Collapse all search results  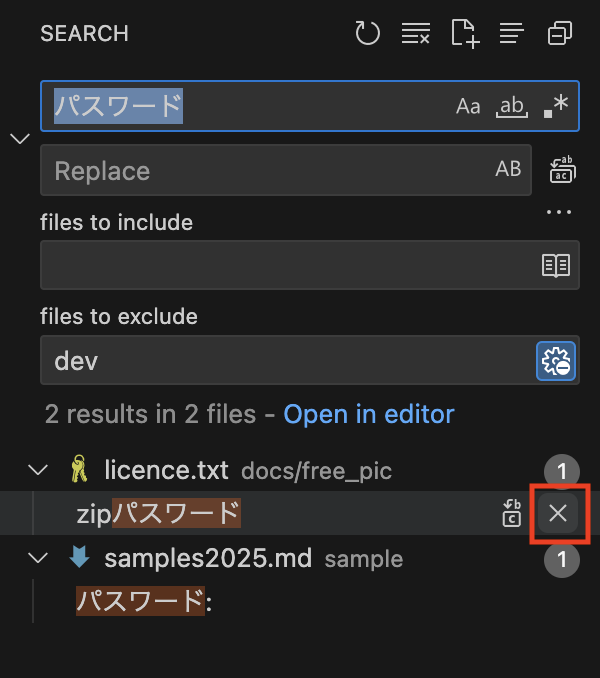(560, 33)
